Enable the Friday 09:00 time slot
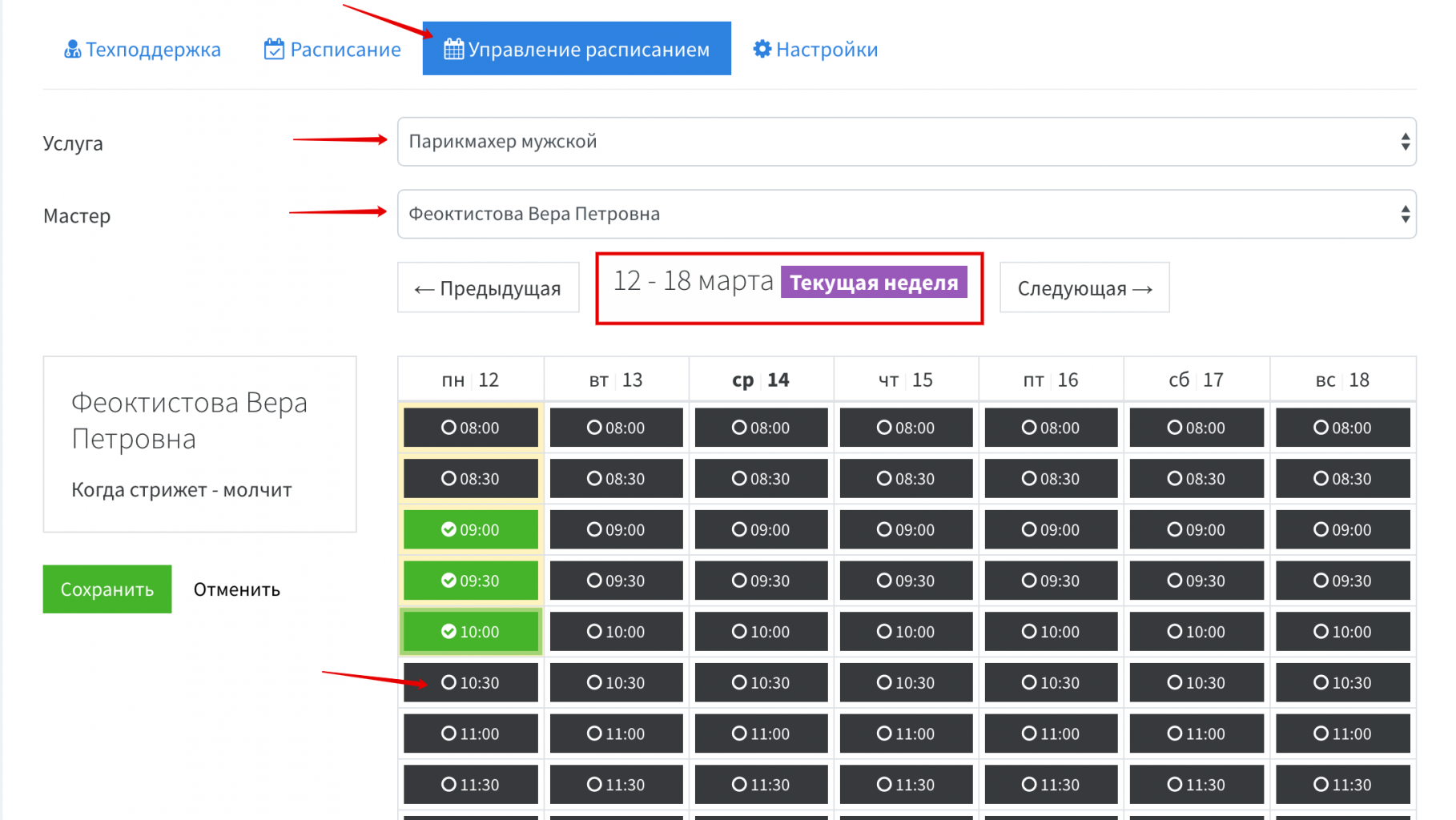Viewport: 1456px width, 820px height. (x=1051, y=529)
